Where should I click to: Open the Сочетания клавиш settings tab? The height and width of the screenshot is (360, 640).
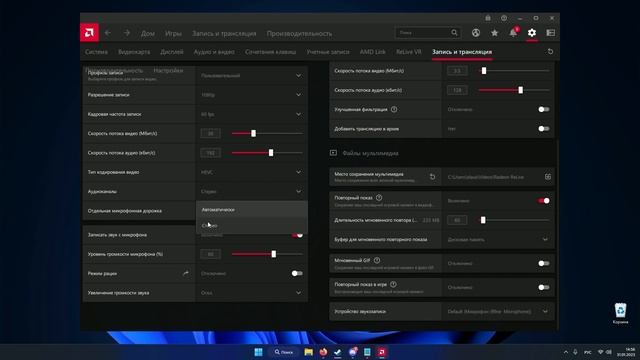click(x=271, y=52)
